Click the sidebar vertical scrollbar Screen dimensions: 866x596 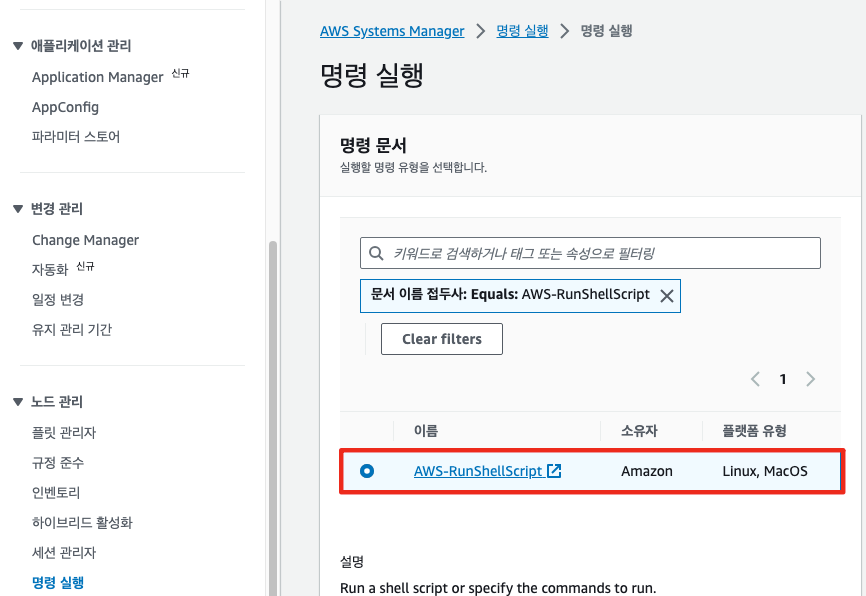(x=273, y=418)
